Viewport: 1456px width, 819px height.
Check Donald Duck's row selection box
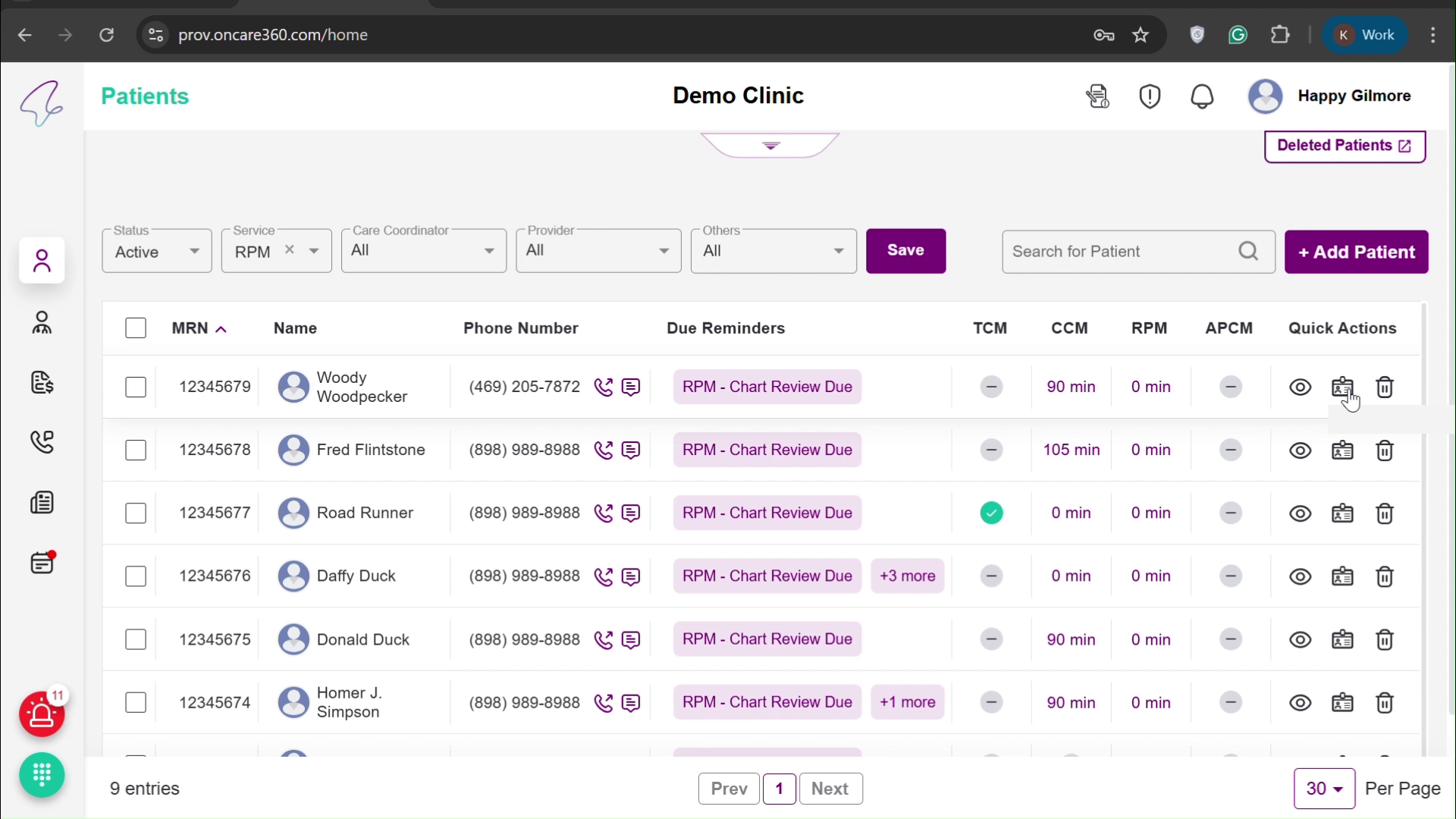click(x=136, y=639)
